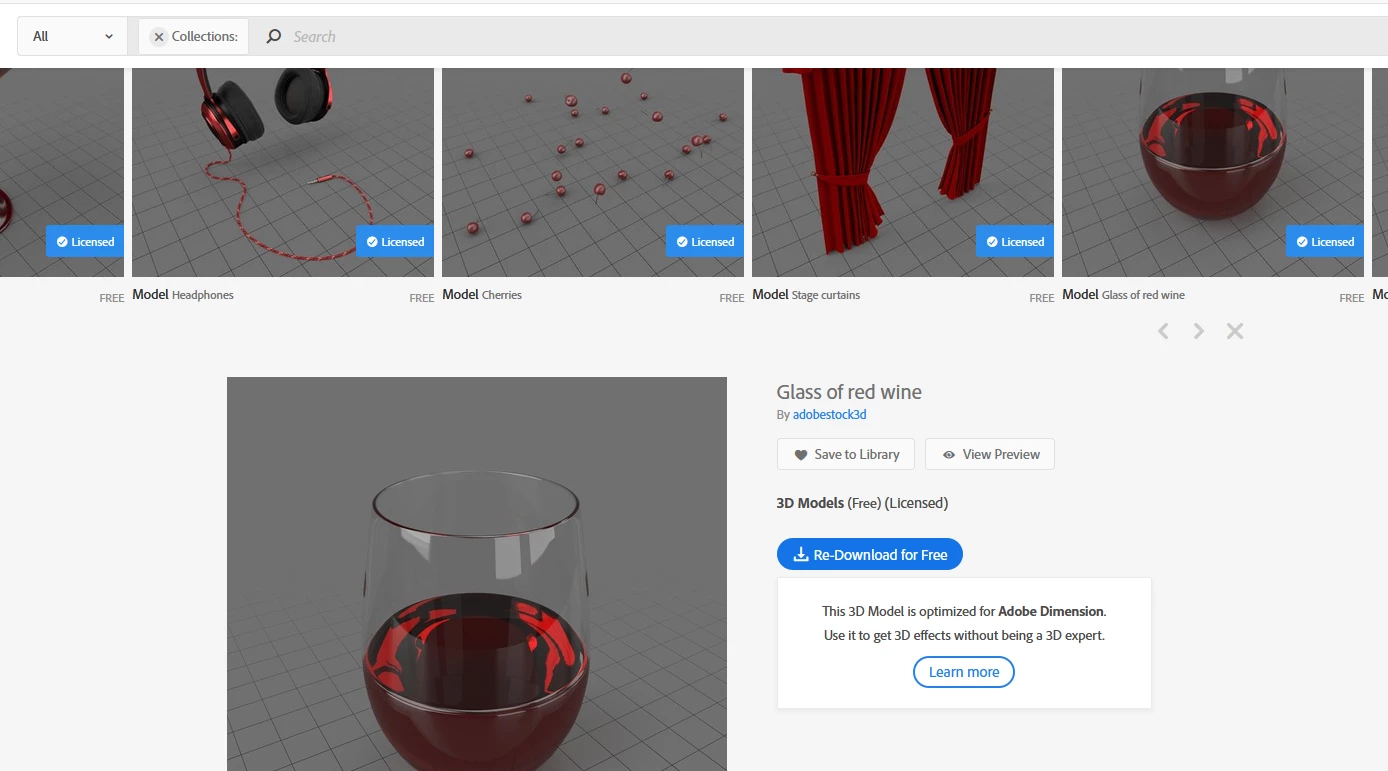
Task: Open the Stage curtains model thumbnail
Action: pos(903,172)
